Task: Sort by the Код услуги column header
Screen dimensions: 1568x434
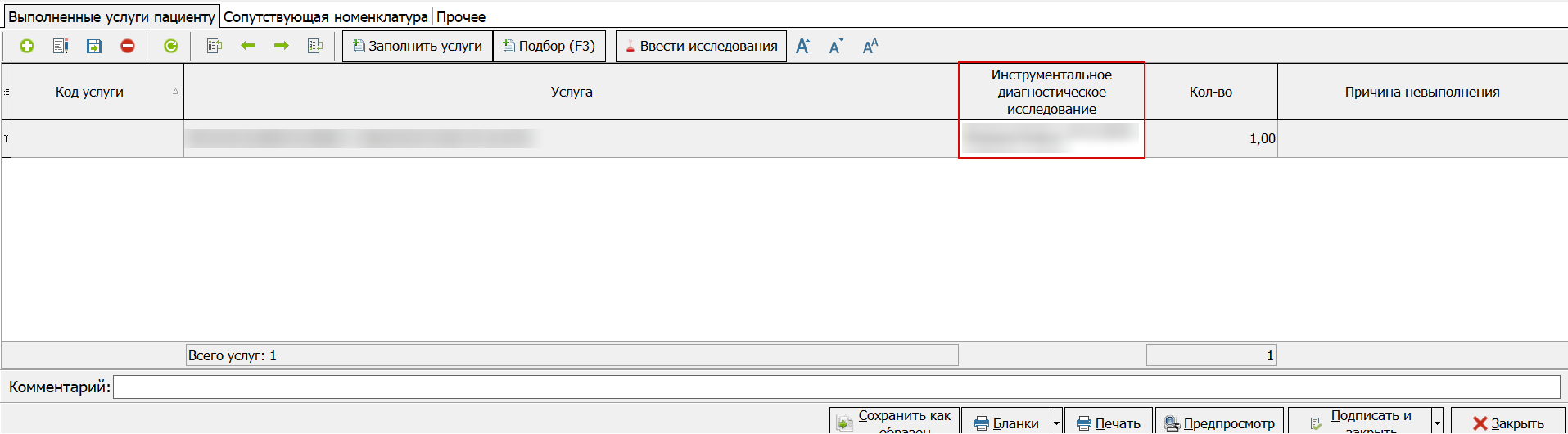Action: (x=90, y=92)
